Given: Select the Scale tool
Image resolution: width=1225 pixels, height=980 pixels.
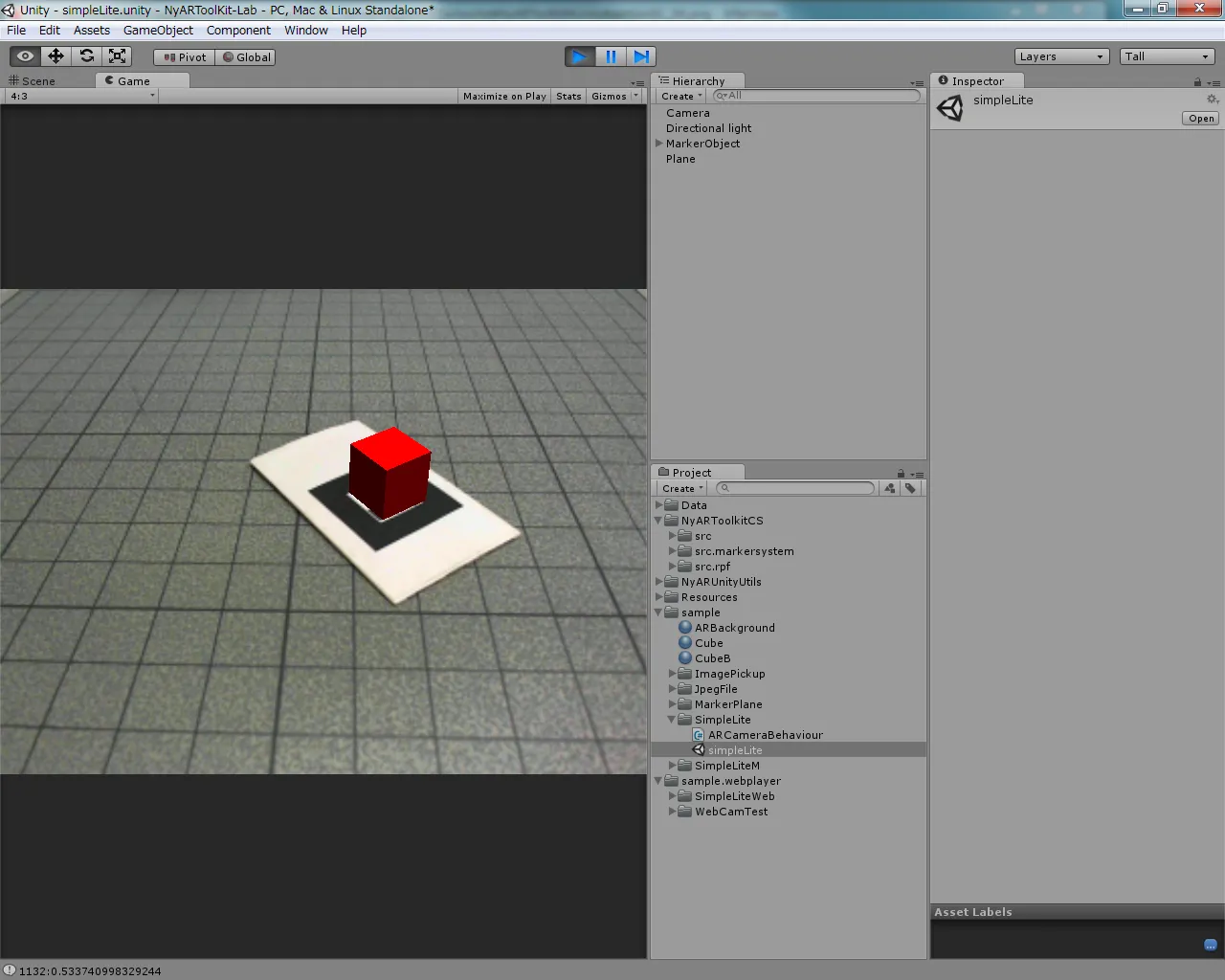Looking at the screenshot, I should click(x=117, y=56).
